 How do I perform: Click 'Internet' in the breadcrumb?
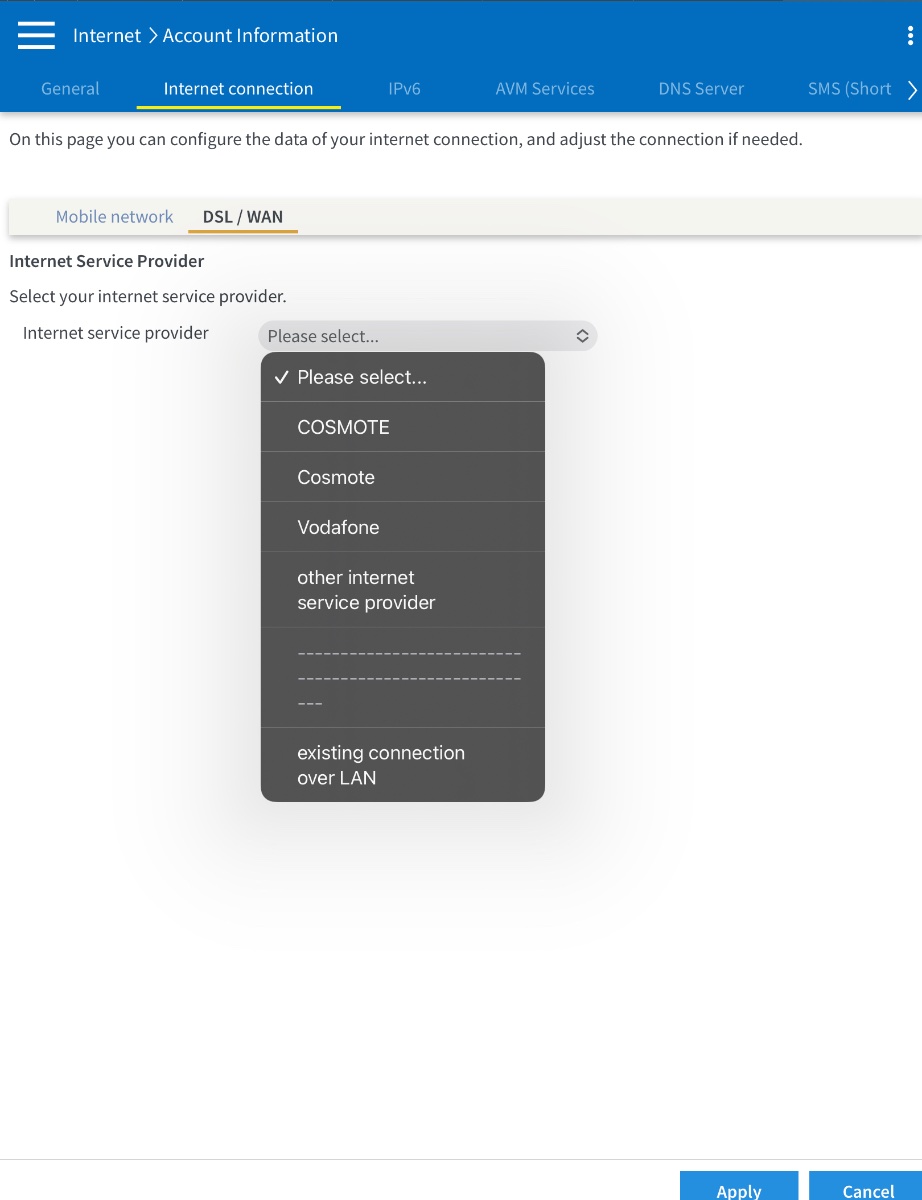tap(107, 35)
